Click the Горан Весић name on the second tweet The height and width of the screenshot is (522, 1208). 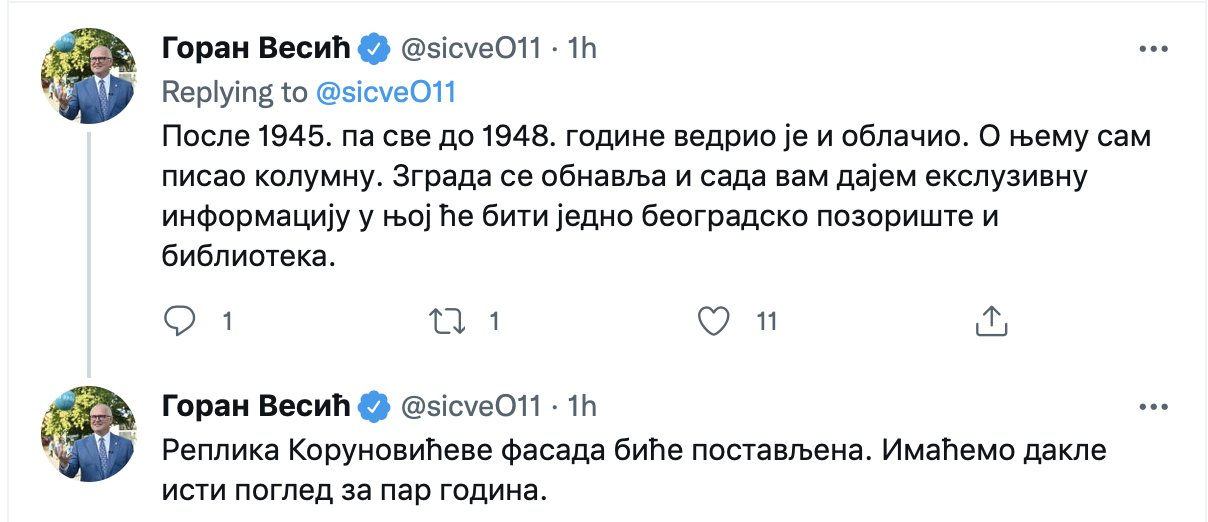coord(256,406)
